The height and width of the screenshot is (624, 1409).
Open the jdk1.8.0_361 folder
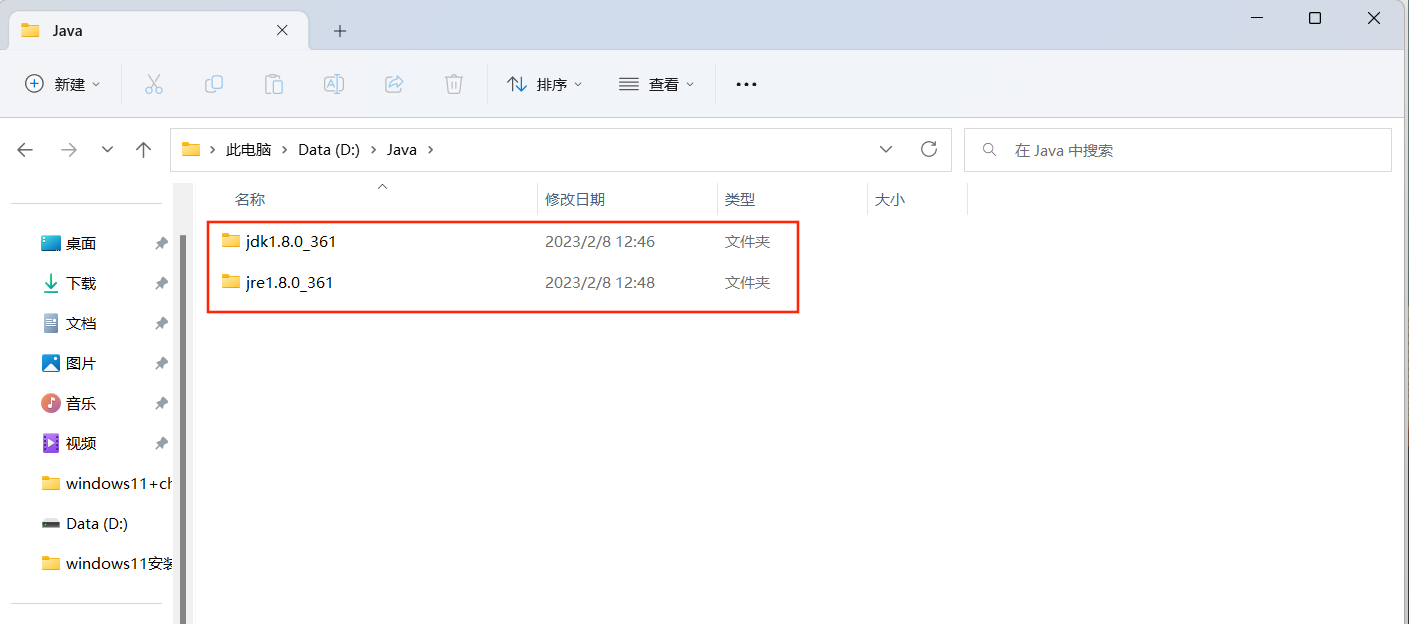click(291, 241)
